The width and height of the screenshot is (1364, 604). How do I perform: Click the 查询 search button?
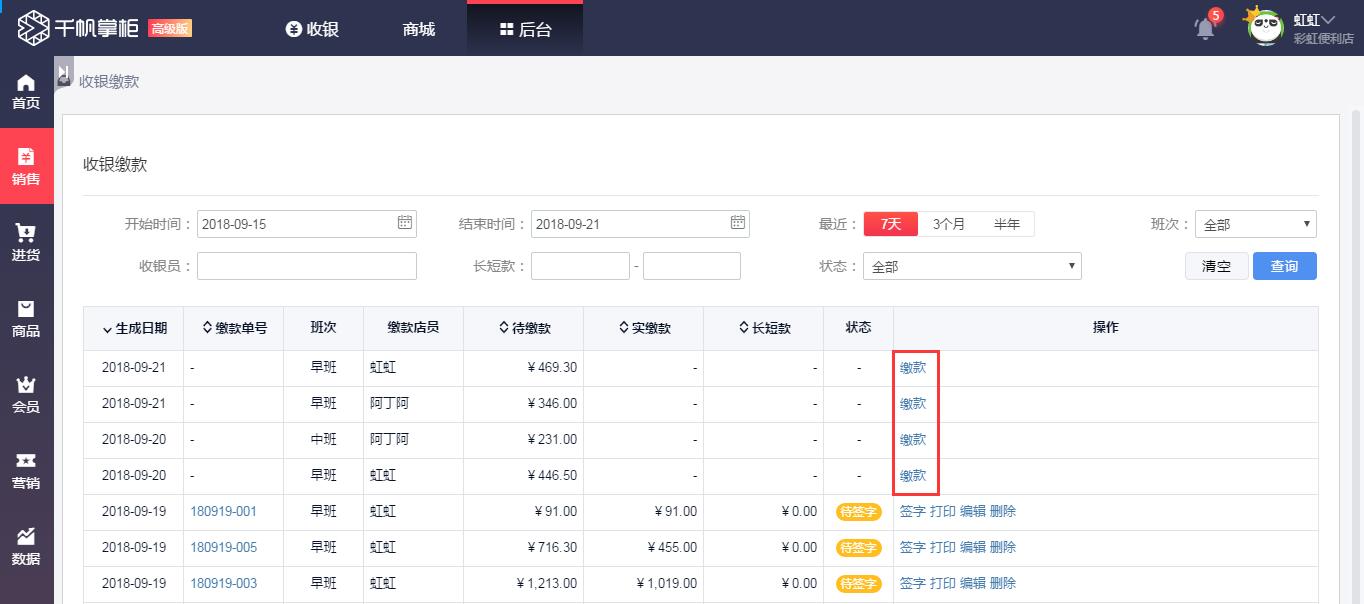1285,265
